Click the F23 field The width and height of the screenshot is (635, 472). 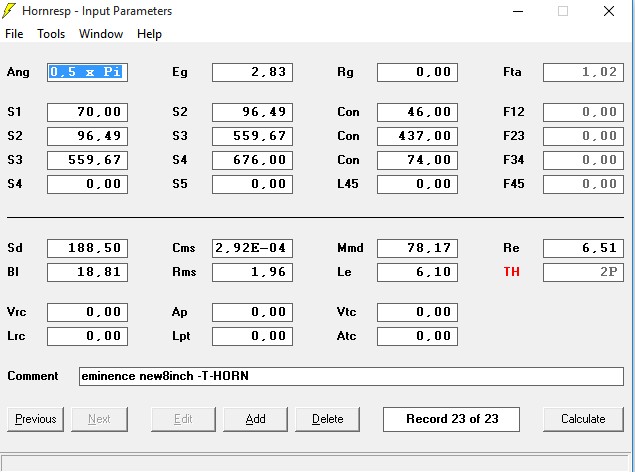[583, 136]
